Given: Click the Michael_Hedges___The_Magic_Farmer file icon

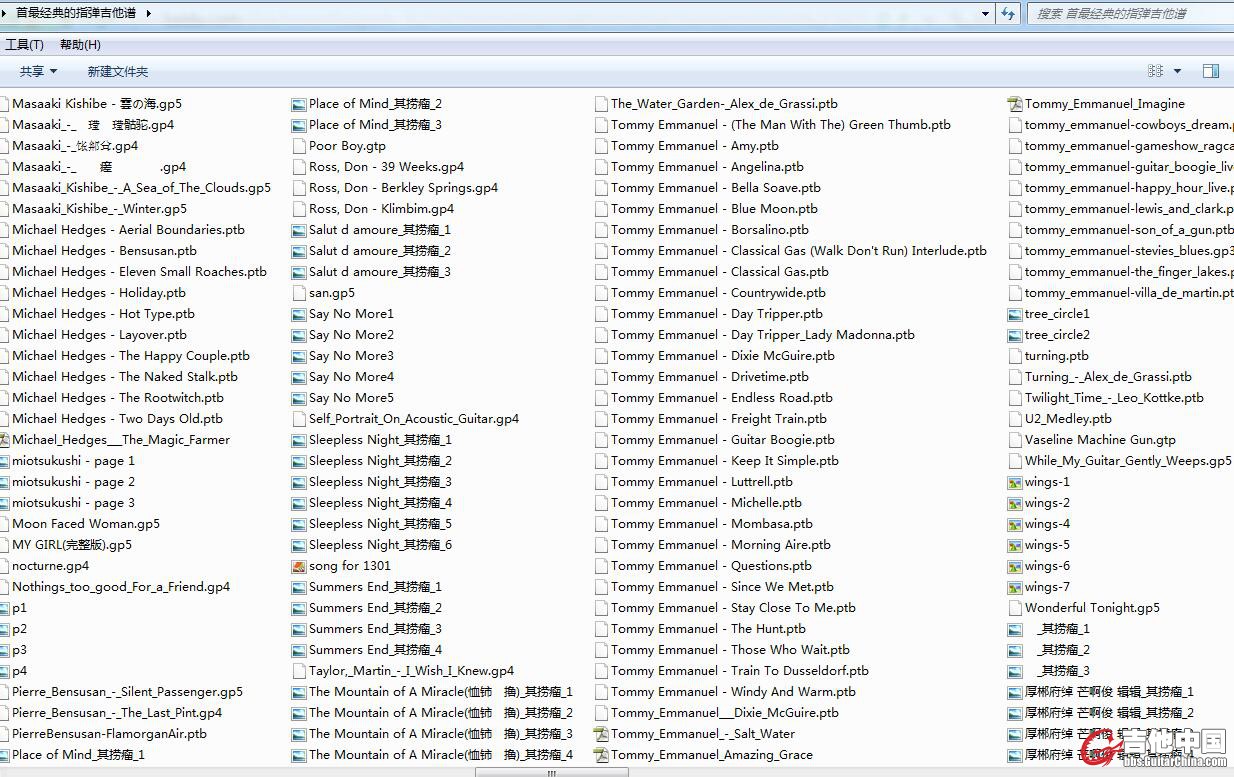Looking at the screenshot, I should 4,440.
